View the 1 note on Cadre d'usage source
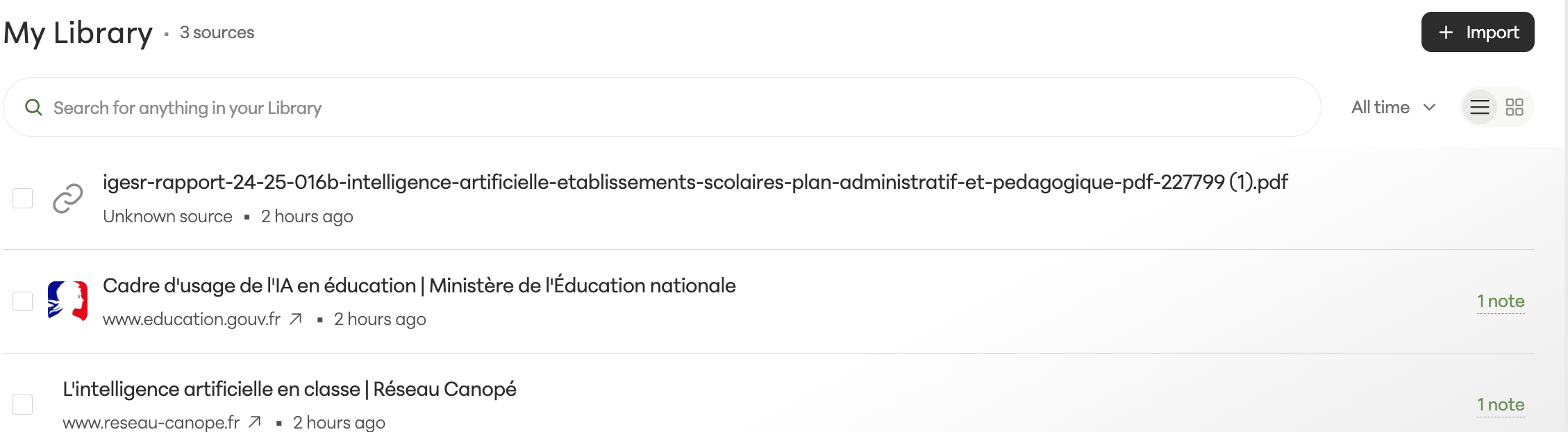Screen dimensions: 1568x432 click(1500, 301)
